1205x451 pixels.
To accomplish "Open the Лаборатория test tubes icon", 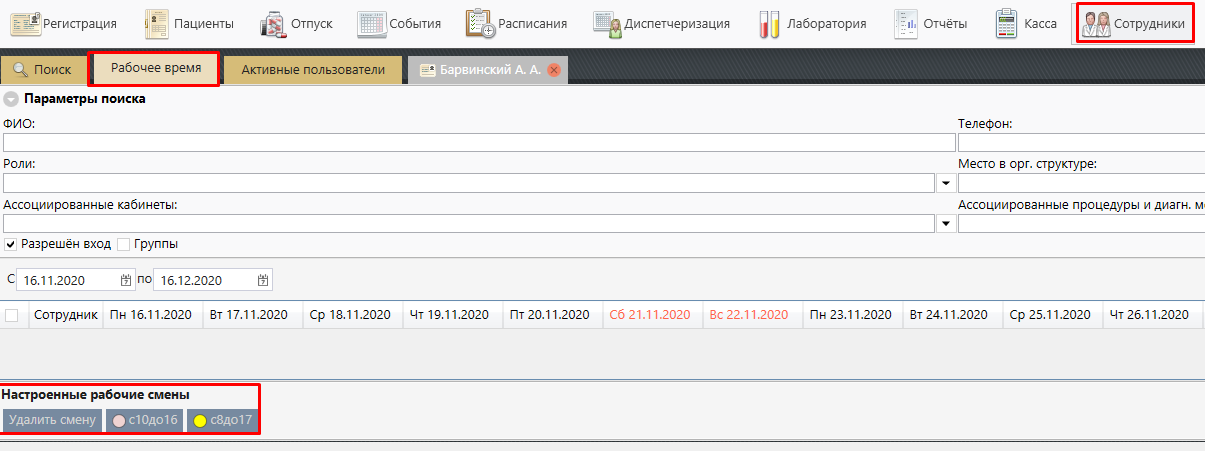I will click(x=769, y=24).
